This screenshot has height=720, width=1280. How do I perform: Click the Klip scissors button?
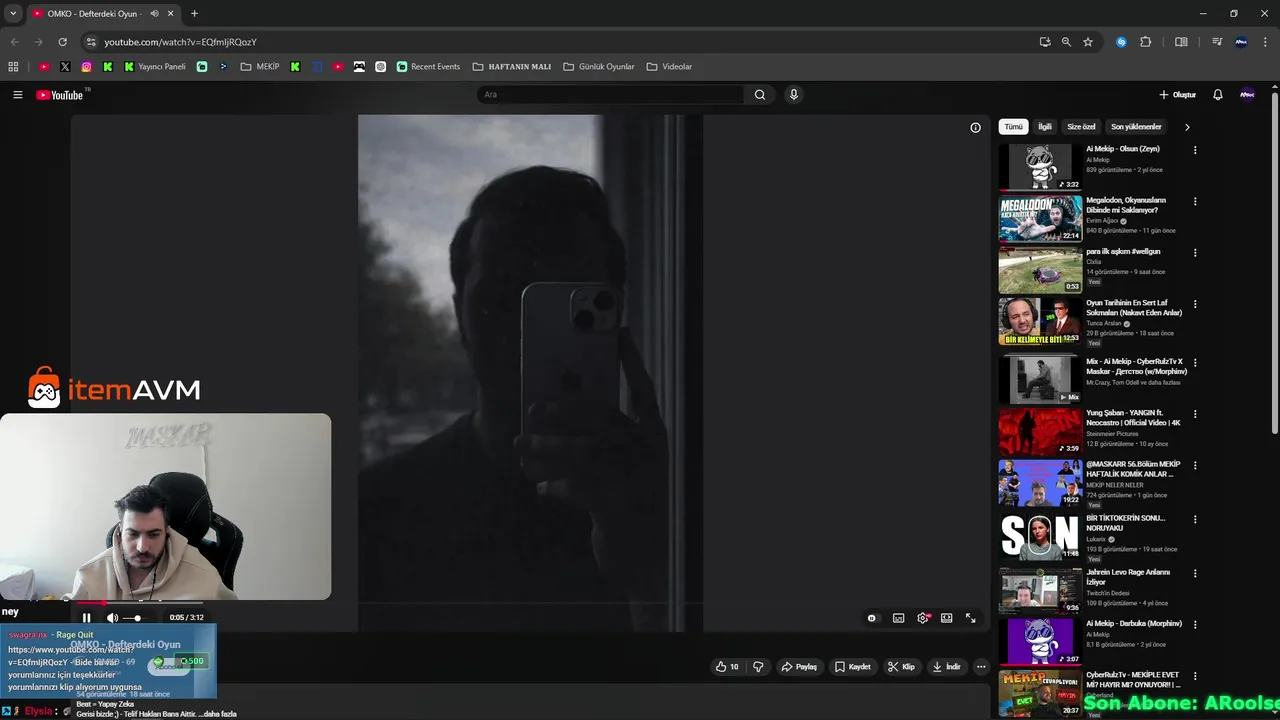pyautogui.click(x=901, y=667)
